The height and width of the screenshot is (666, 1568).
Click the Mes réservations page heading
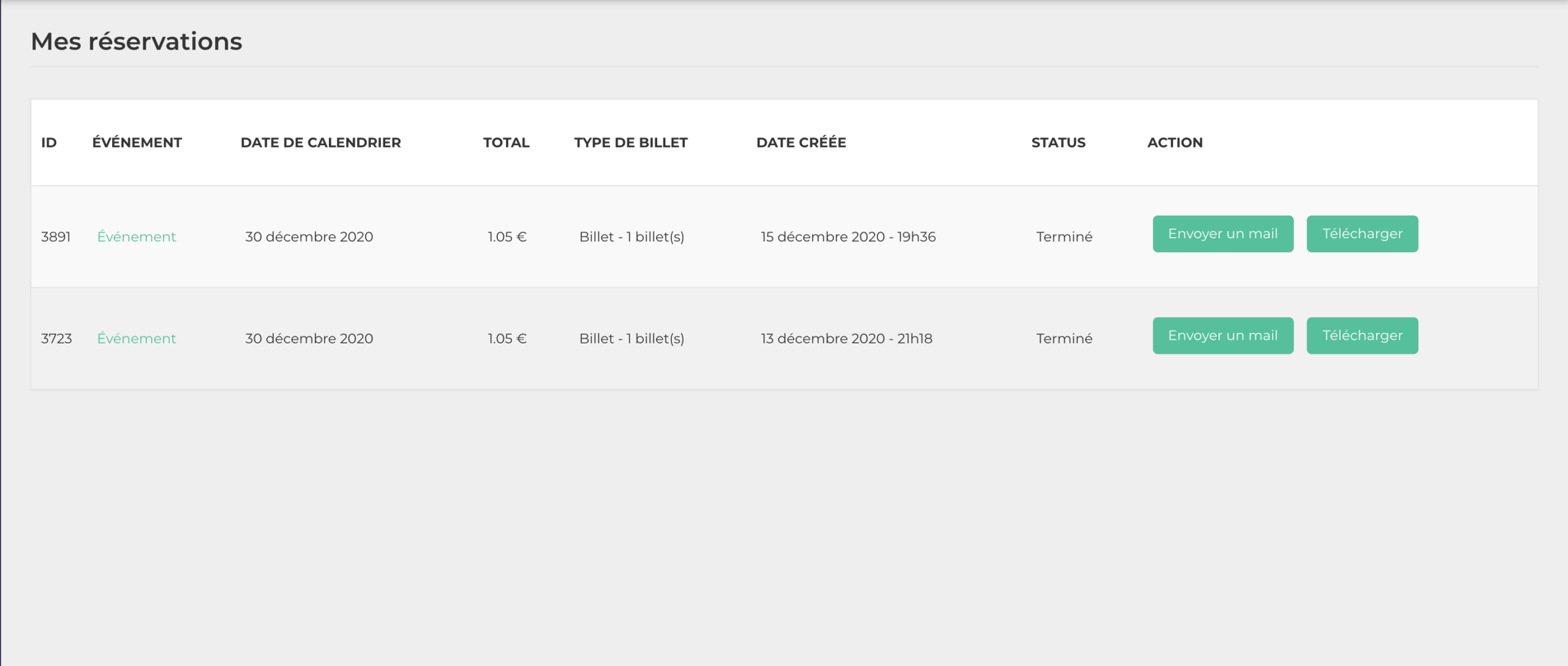(137, 42)
